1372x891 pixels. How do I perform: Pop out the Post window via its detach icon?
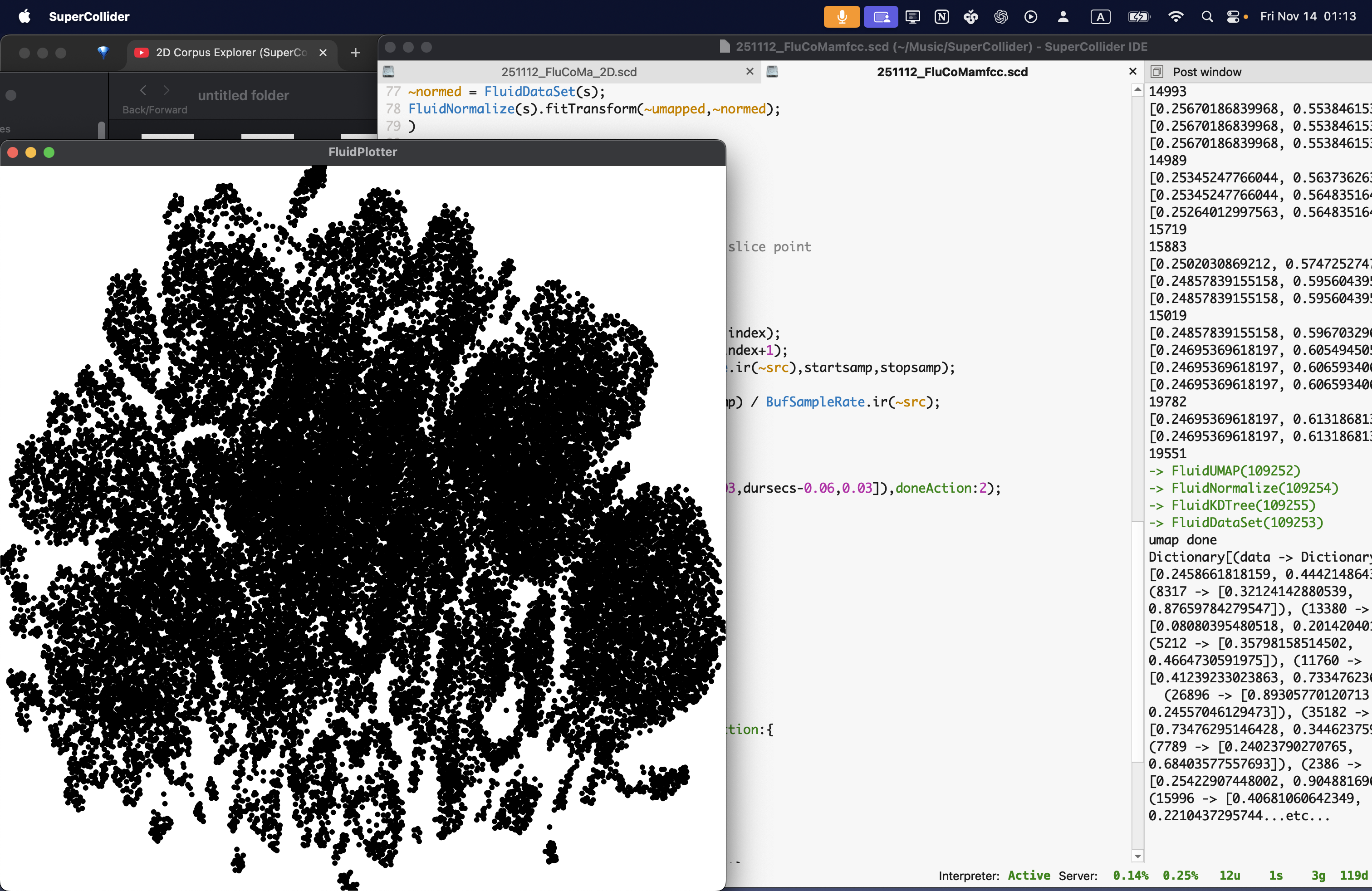[1157, 72]
